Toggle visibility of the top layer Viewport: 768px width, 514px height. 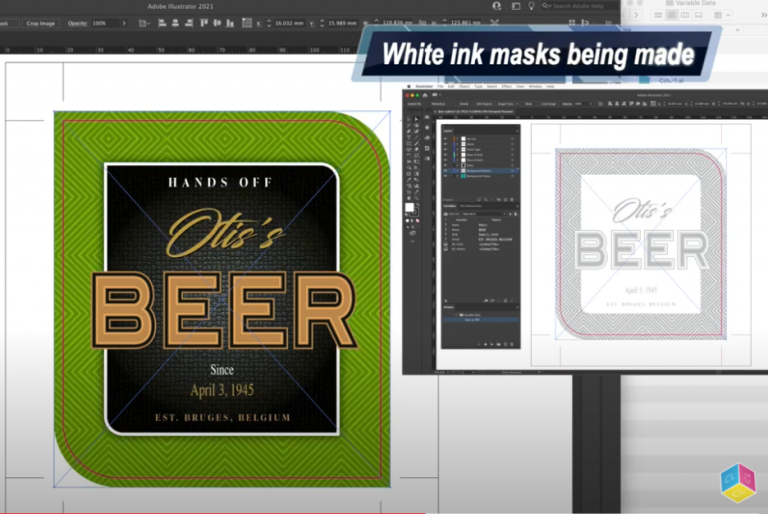click(x=445, y=138)
